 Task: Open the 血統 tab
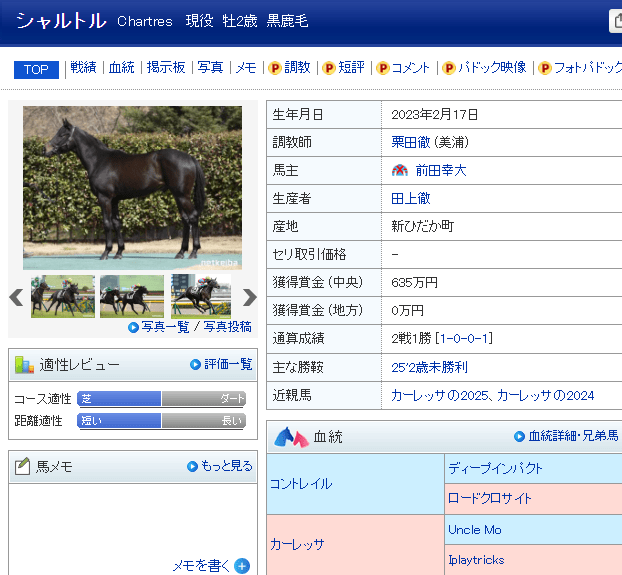pyautogui.click(x=122, y=67)
